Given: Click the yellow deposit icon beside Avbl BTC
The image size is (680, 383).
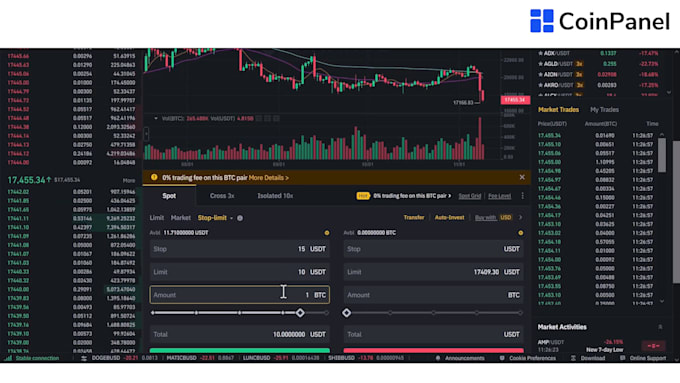Looking at the screenshot, I should [520, 233].
